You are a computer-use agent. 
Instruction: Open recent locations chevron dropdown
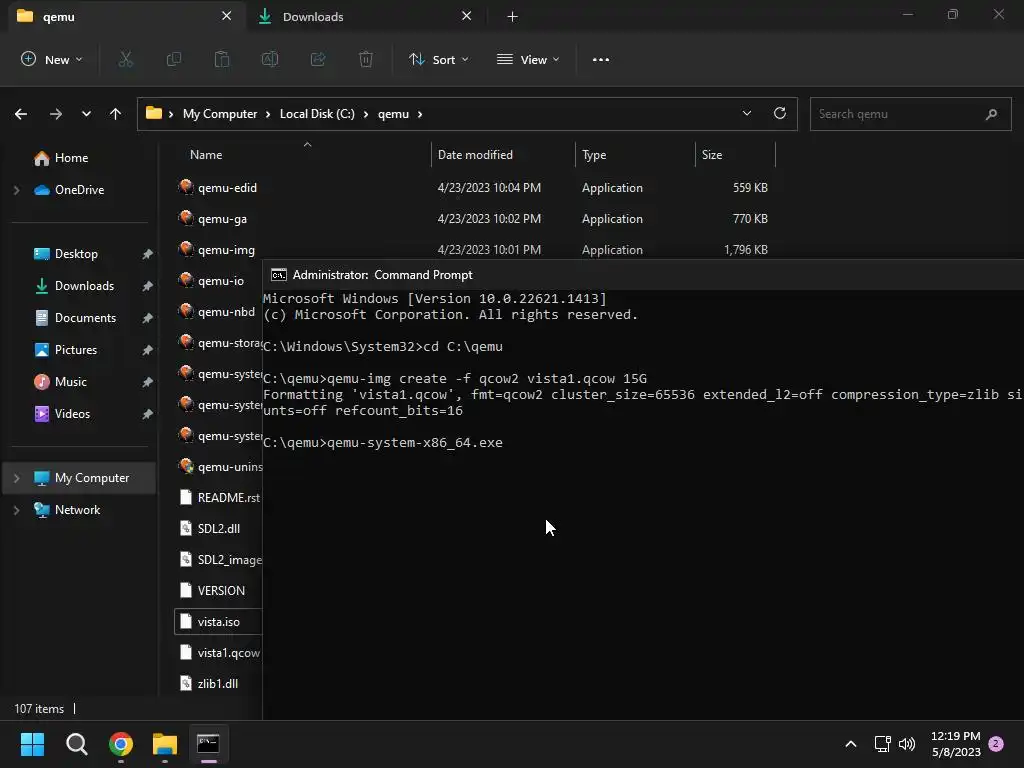point(86,114)
